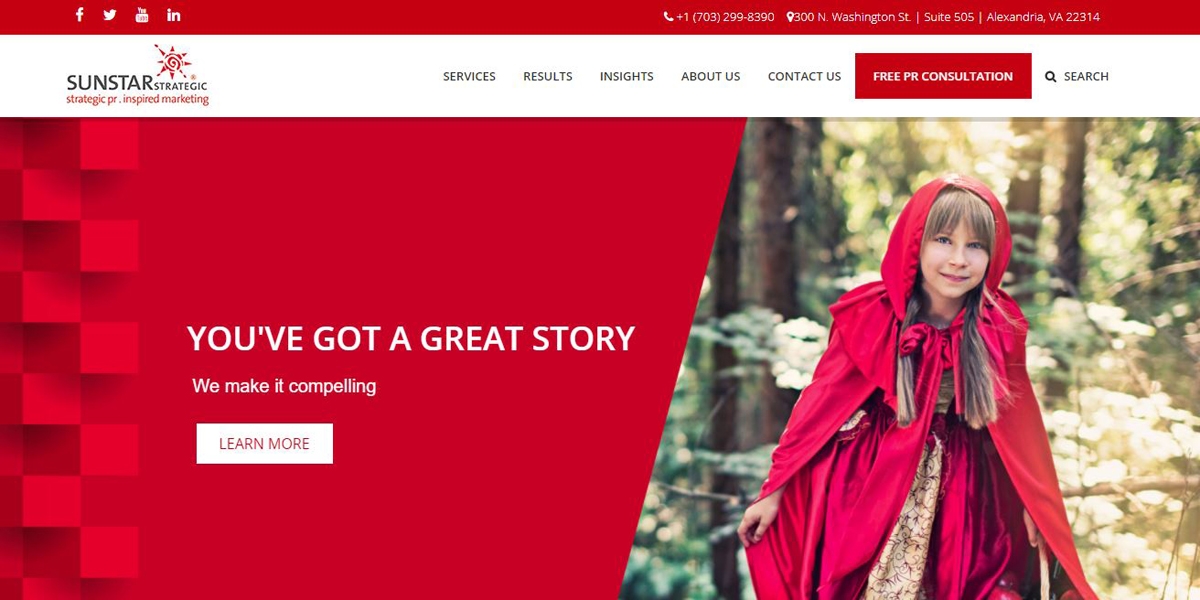Viewport: 1200px width, 600px height.
Task: Click the phone icon beside the number
Action: (x=668, y=17)
